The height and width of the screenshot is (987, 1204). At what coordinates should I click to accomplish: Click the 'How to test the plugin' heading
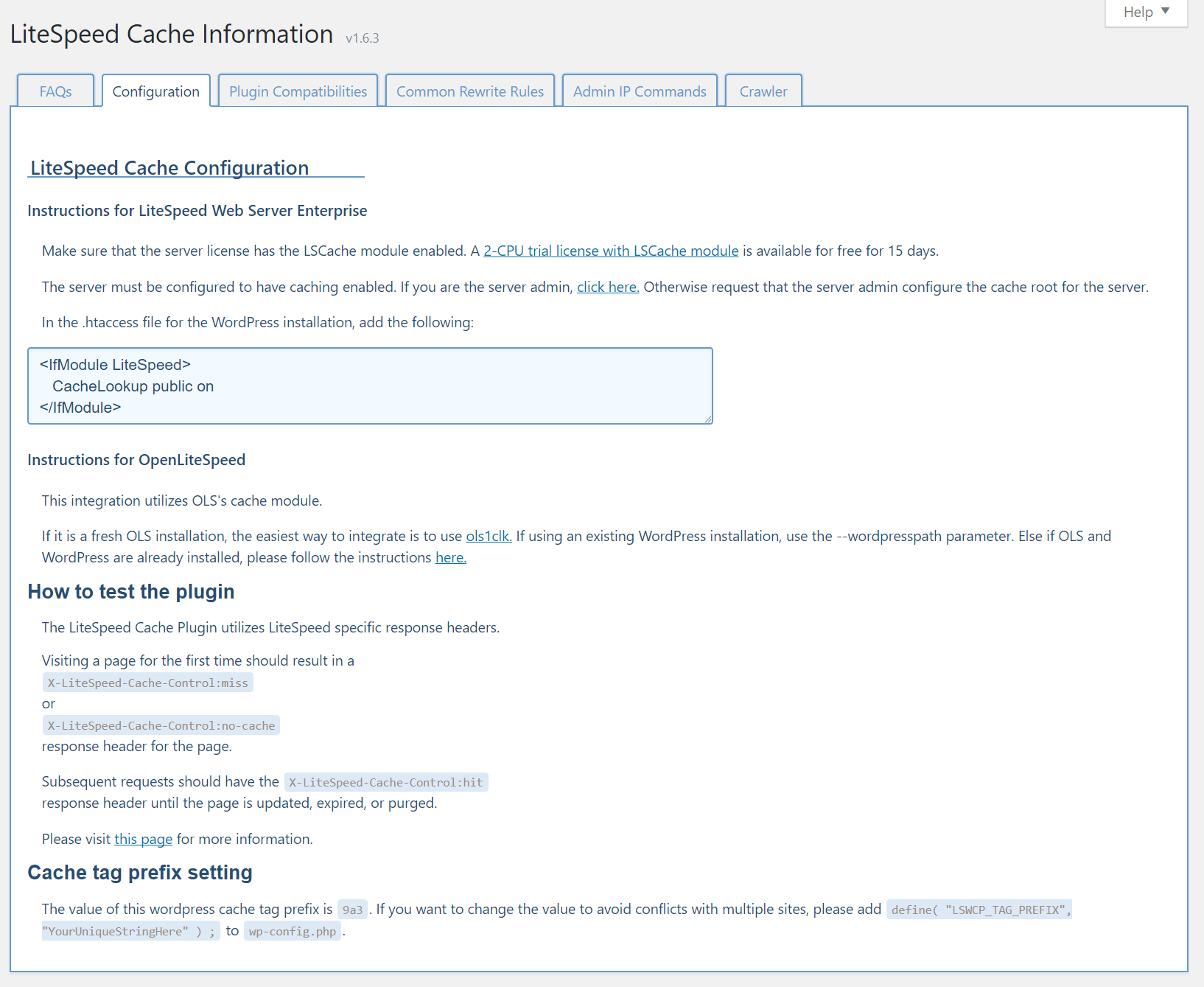pos(131,591)
